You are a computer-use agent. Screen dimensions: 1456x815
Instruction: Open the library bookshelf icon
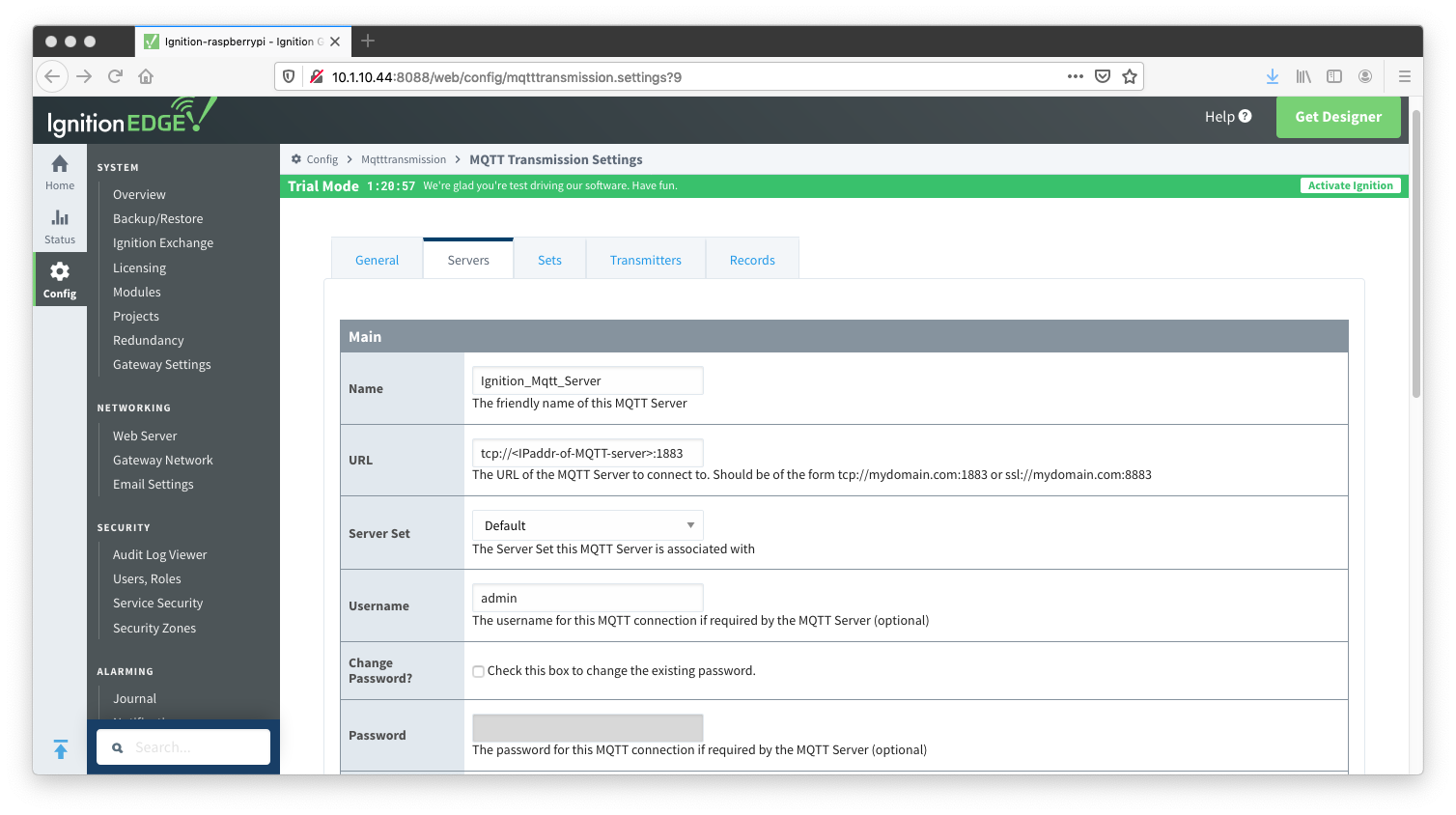[1303, 76]
